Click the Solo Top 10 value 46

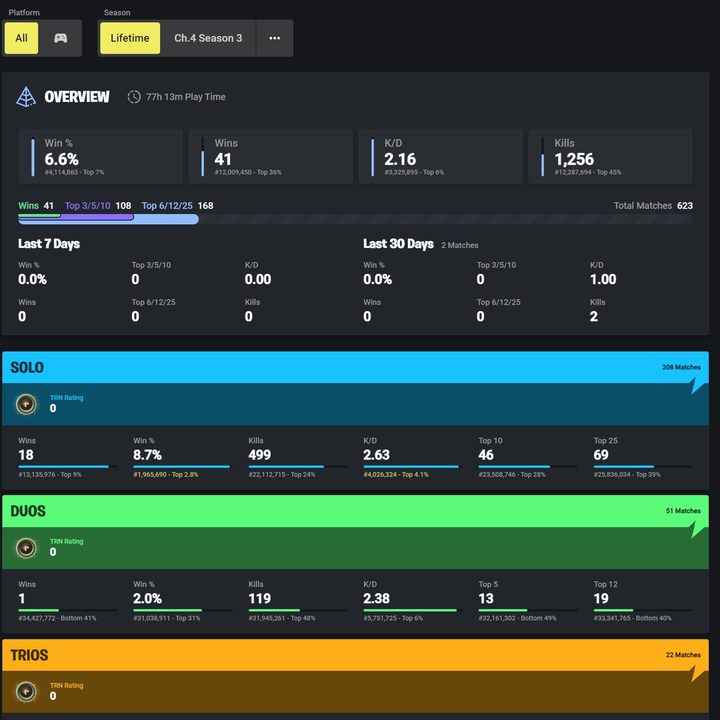click(x=486, y=455)
